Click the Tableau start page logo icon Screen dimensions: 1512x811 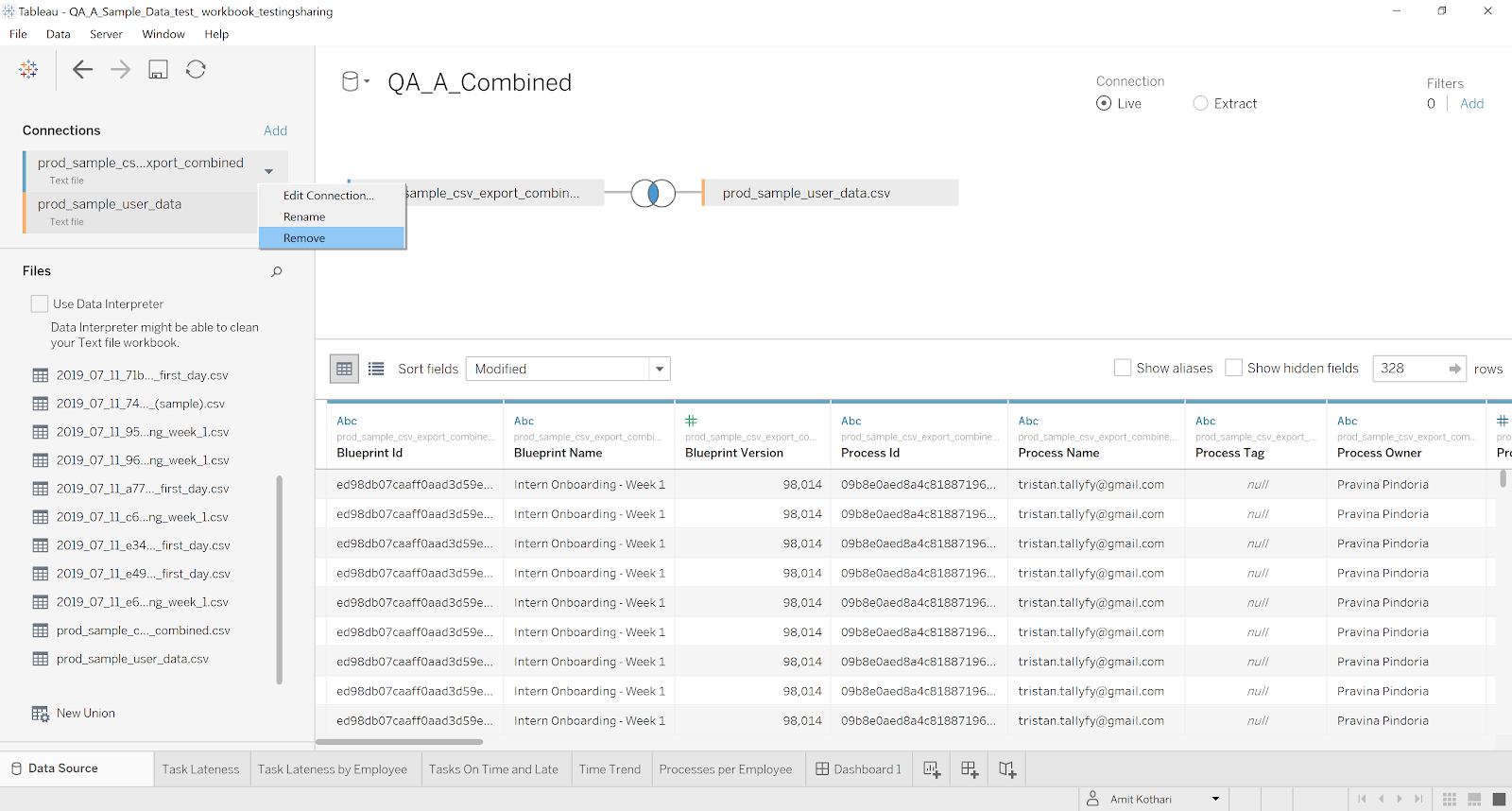point(28,69)
